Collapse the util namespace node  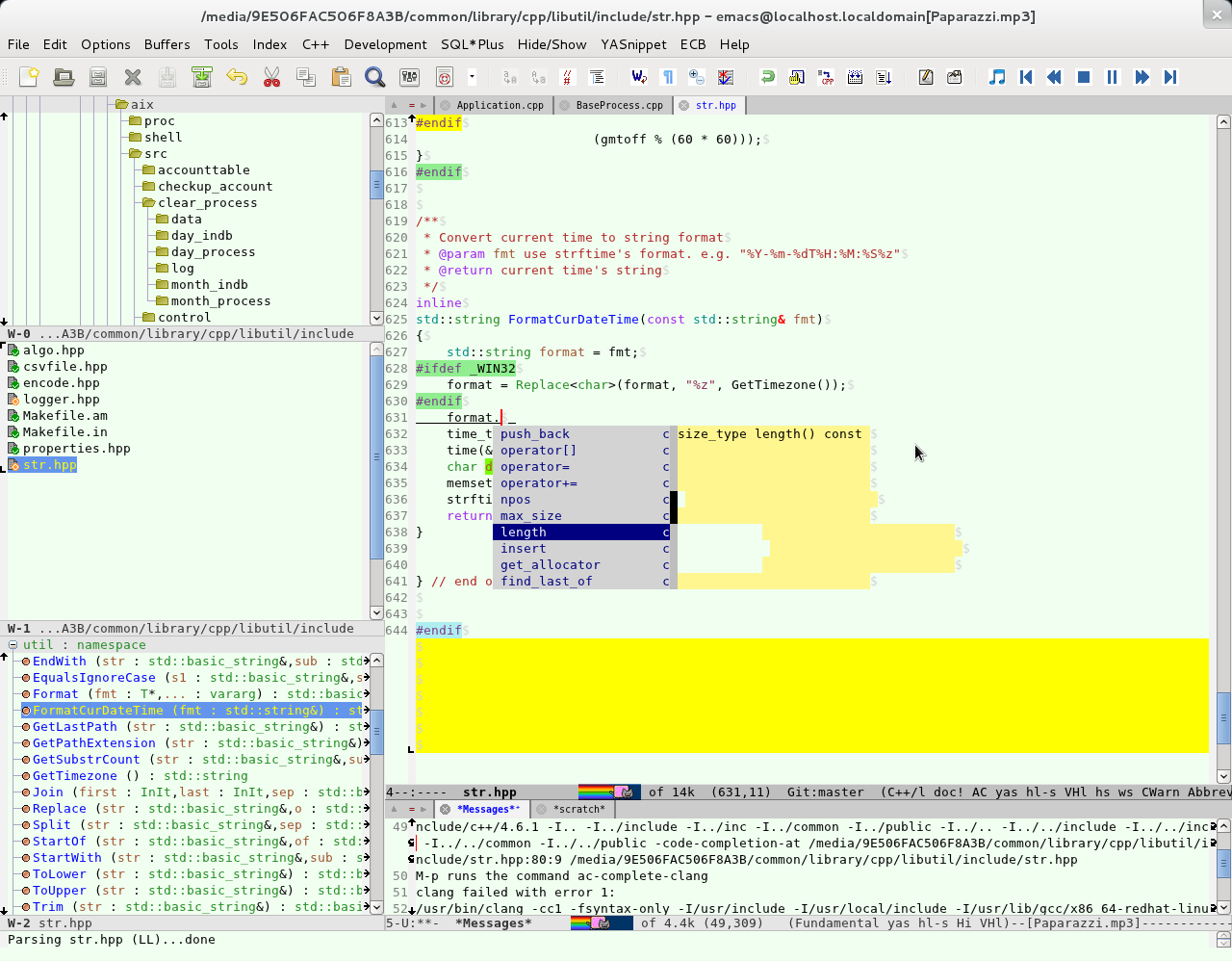13,645
